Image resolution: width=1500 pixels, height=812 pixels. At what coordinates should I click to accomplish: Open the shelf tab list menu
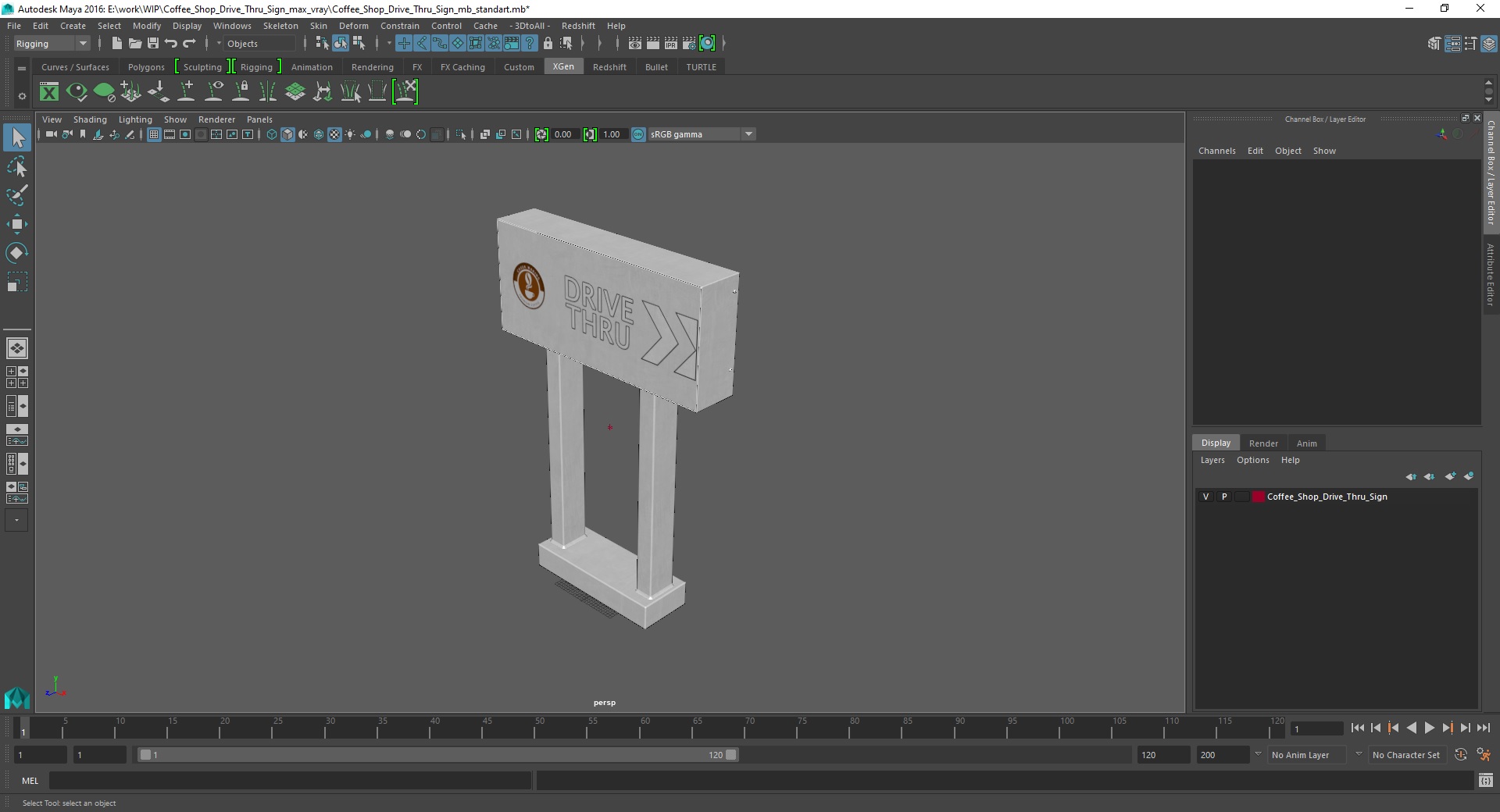[x=22, y=68]
